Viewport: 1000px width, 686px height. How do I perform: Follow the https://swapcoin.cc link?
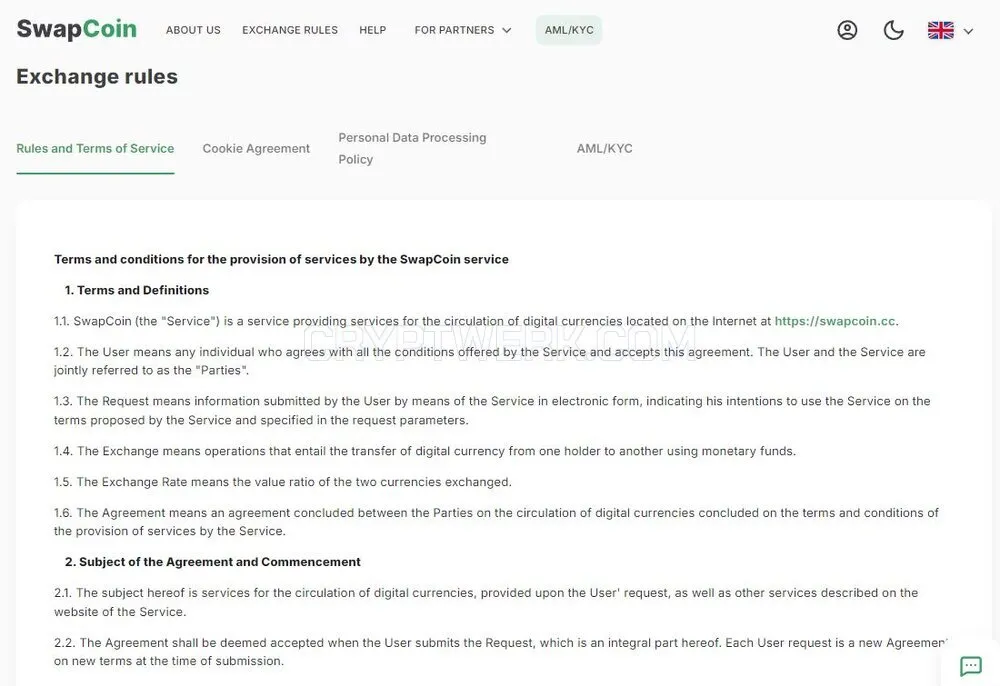click(835, 321)
